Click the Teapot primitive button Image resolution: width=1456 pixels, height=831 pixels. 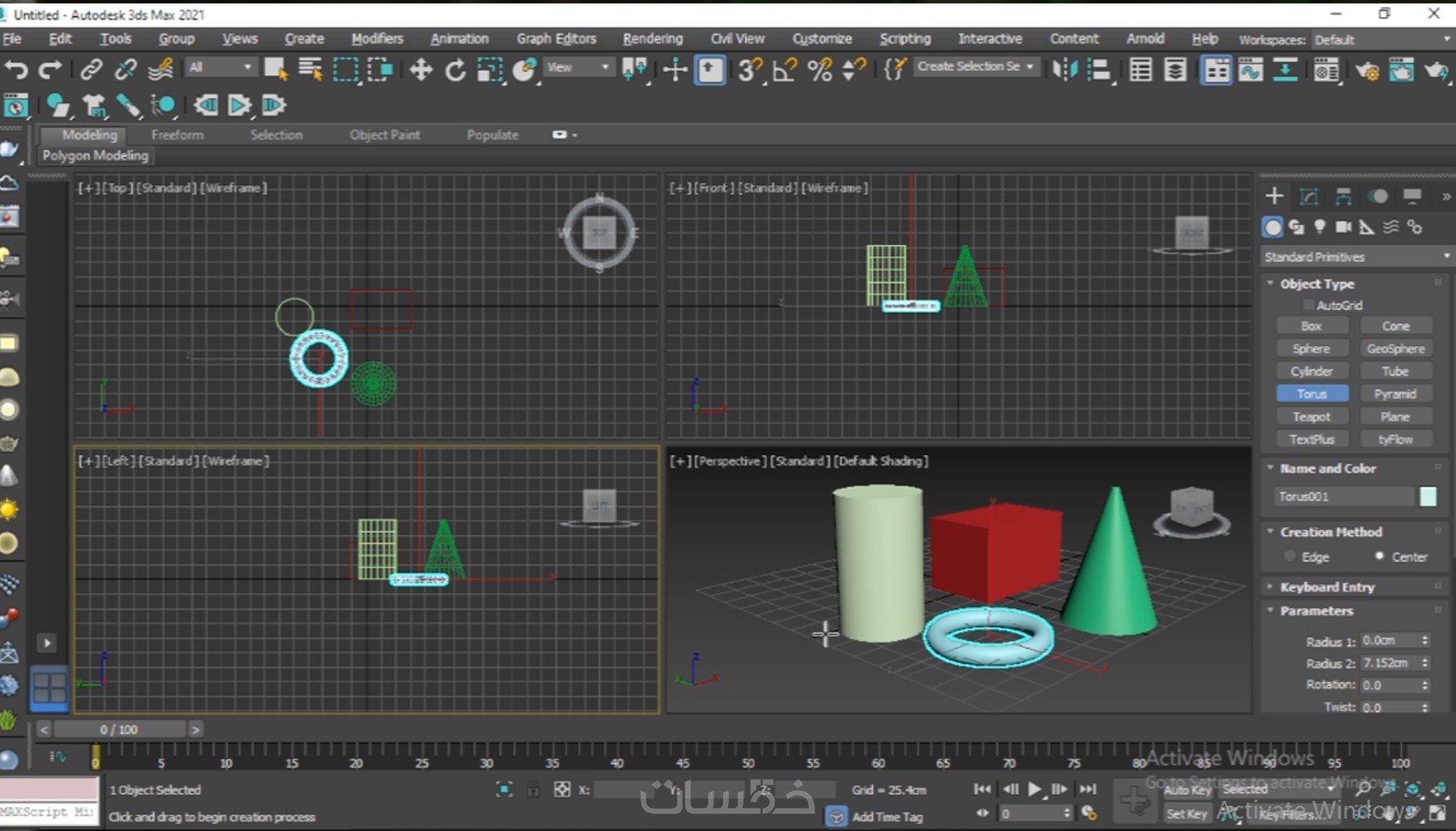1311,416
